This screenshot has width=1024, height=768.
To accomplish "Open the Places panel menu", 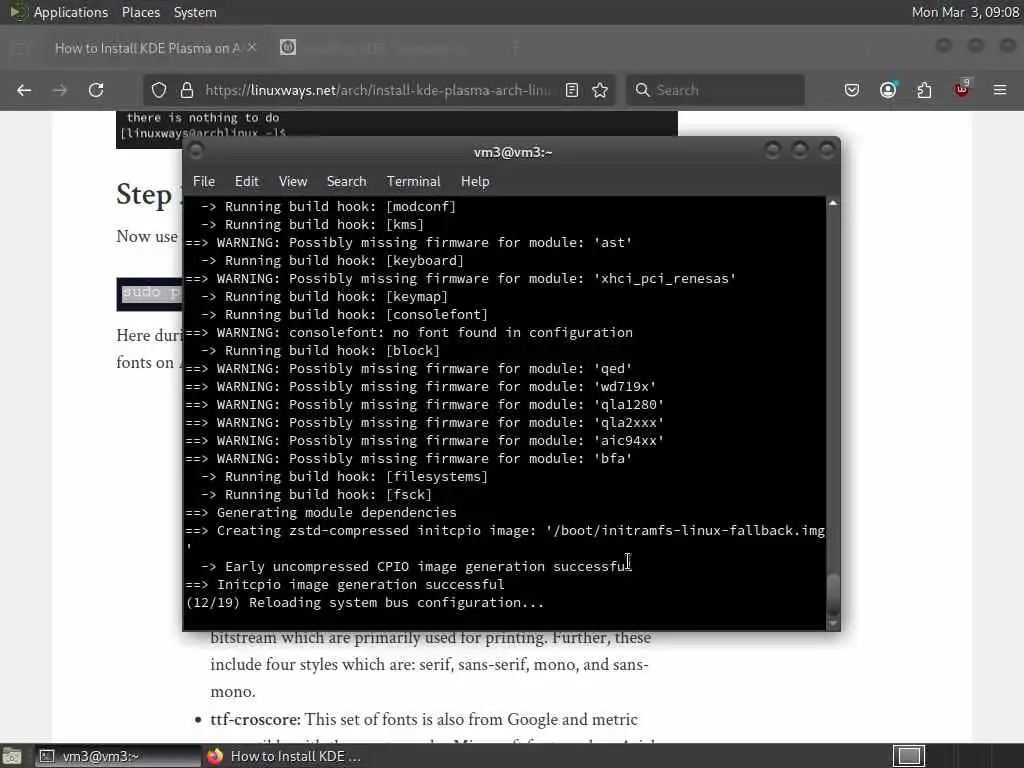I will pos(140,12).
